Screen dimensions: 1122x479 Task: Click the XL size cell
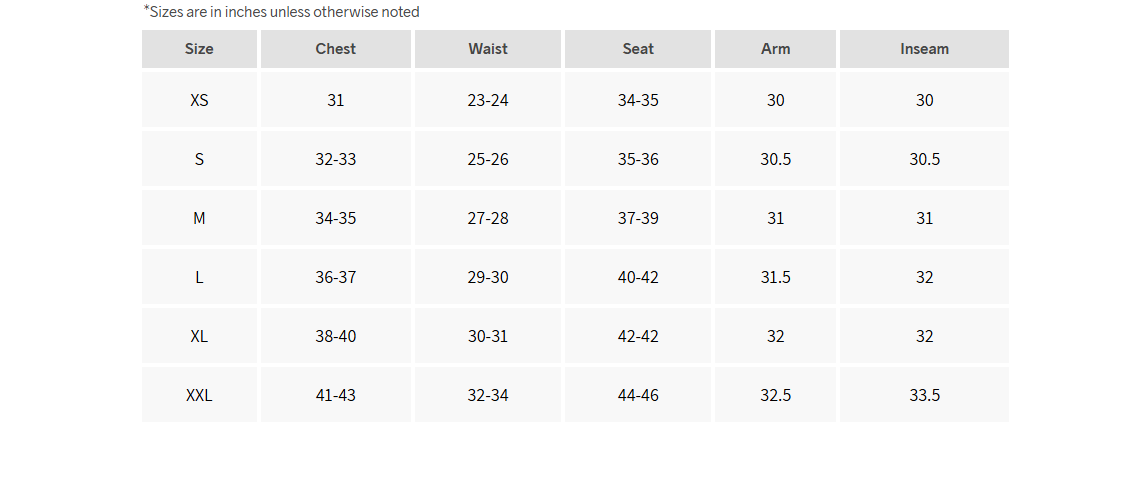(199, 337)
